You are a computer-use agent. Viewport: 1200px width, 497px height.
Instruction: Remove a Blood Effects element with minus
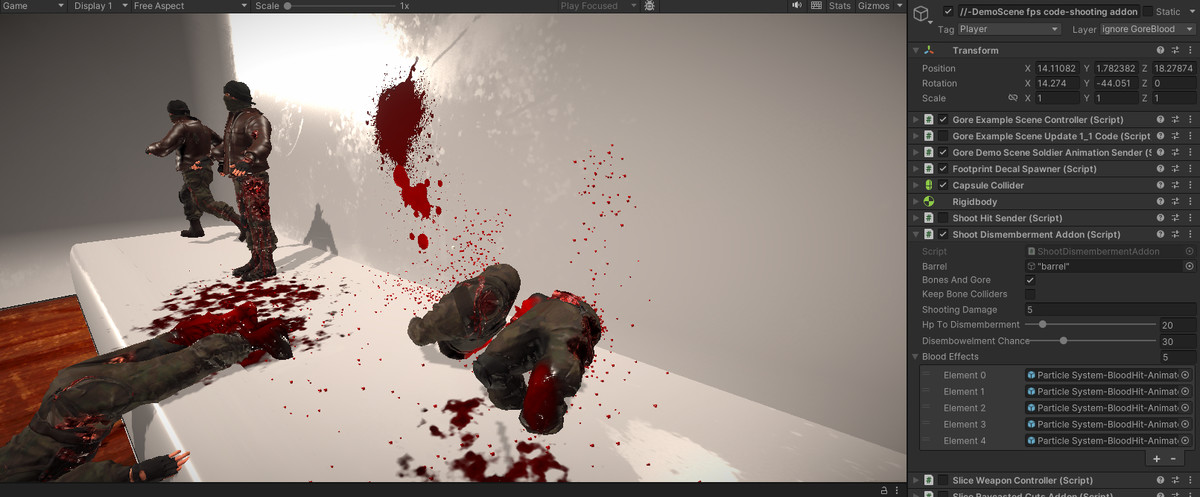1174,458
